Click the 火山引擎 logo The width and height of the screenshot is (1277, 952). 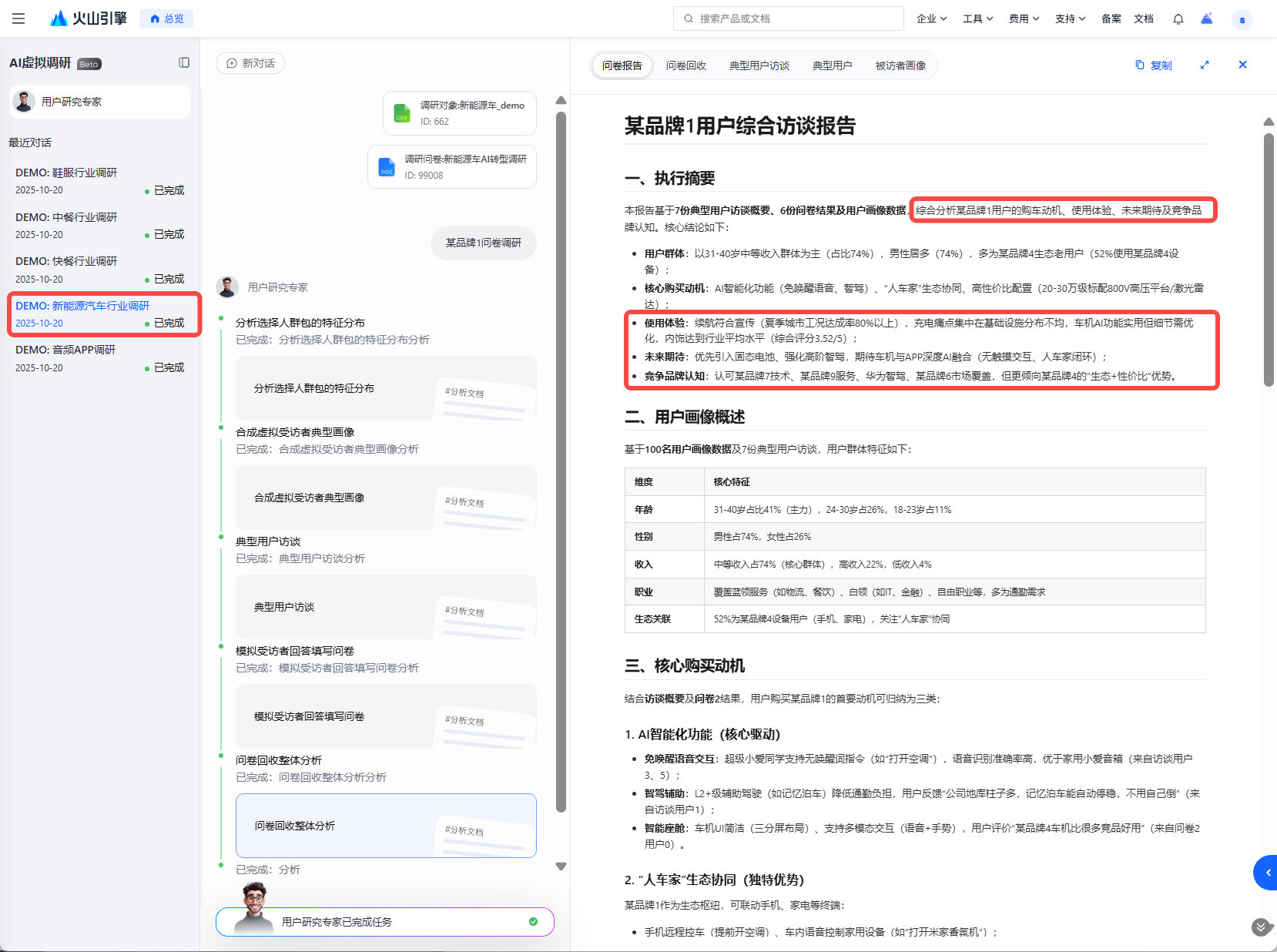click(x=89, y=18)
